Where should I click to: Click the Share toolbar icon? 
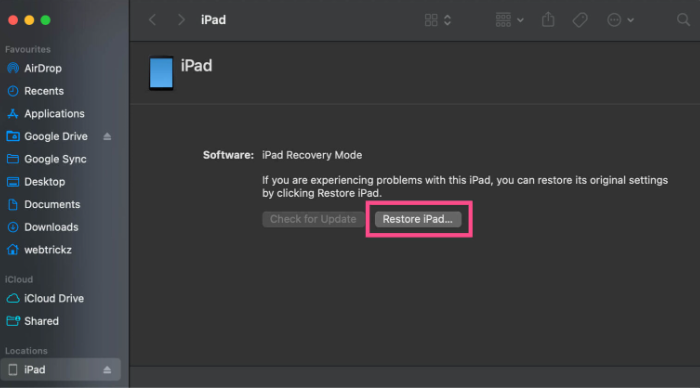click(x=548, y=20)
